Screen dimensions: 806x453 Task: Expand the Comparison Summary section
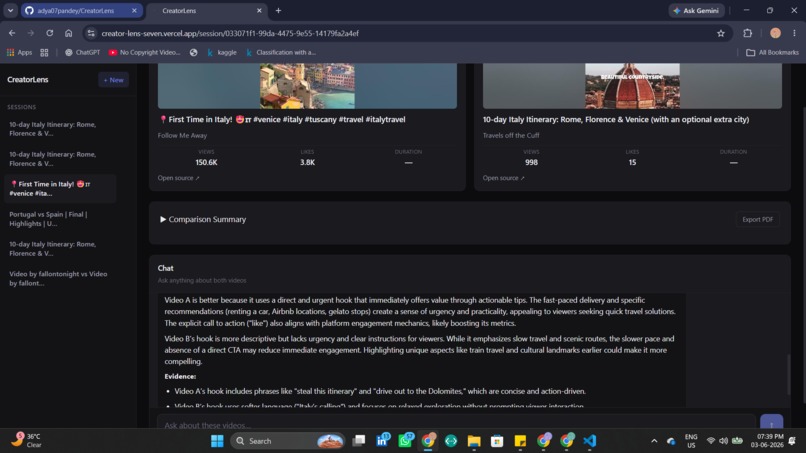coord(203,219)
